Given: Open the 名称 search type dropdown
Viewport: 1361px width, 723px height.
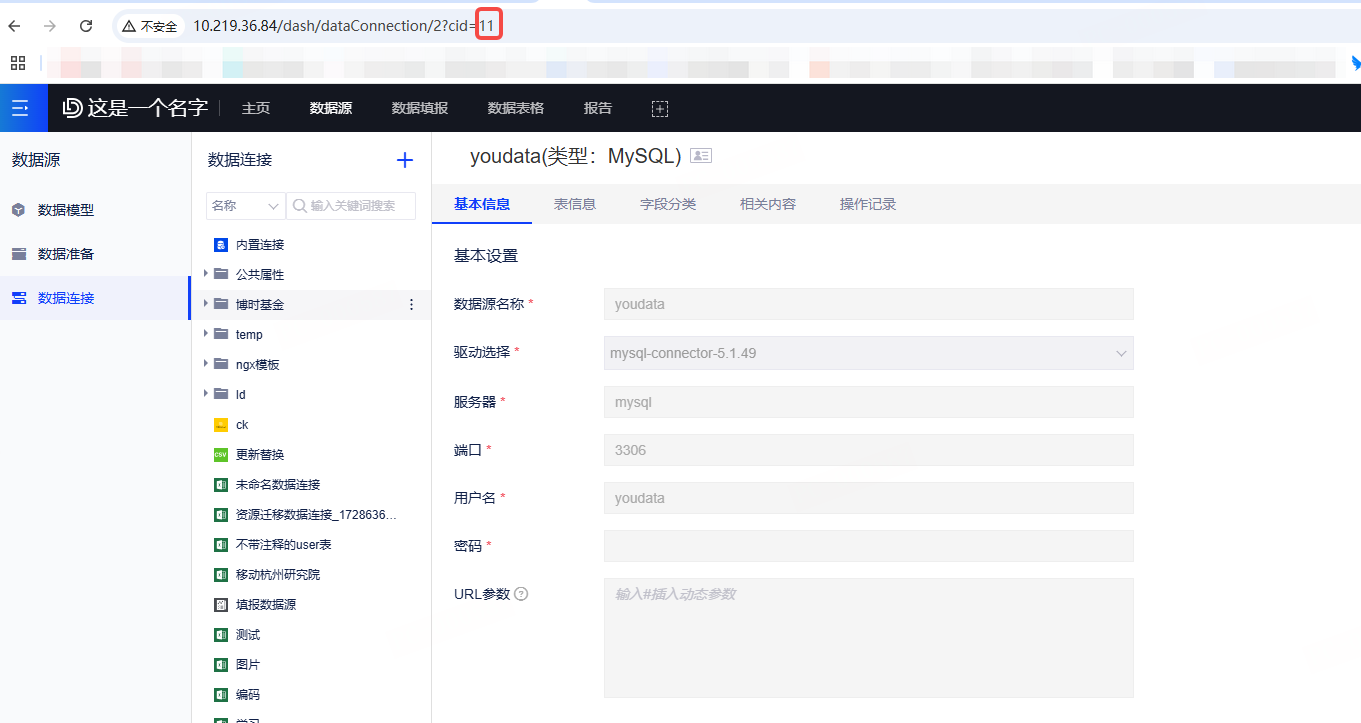Looking at the screenshot, I should [x=245, y=206].
